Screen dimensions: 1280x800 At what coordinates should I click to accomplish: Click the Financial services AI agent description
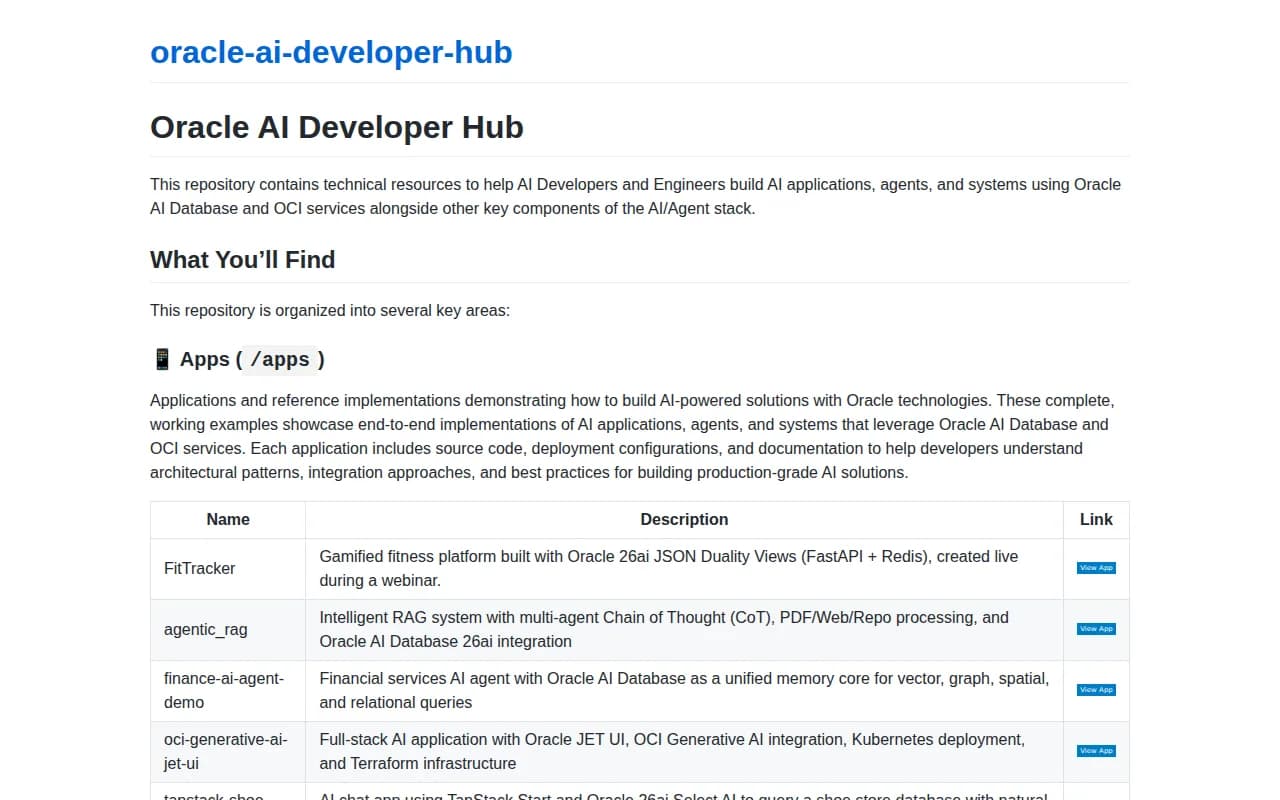[684, 691]
